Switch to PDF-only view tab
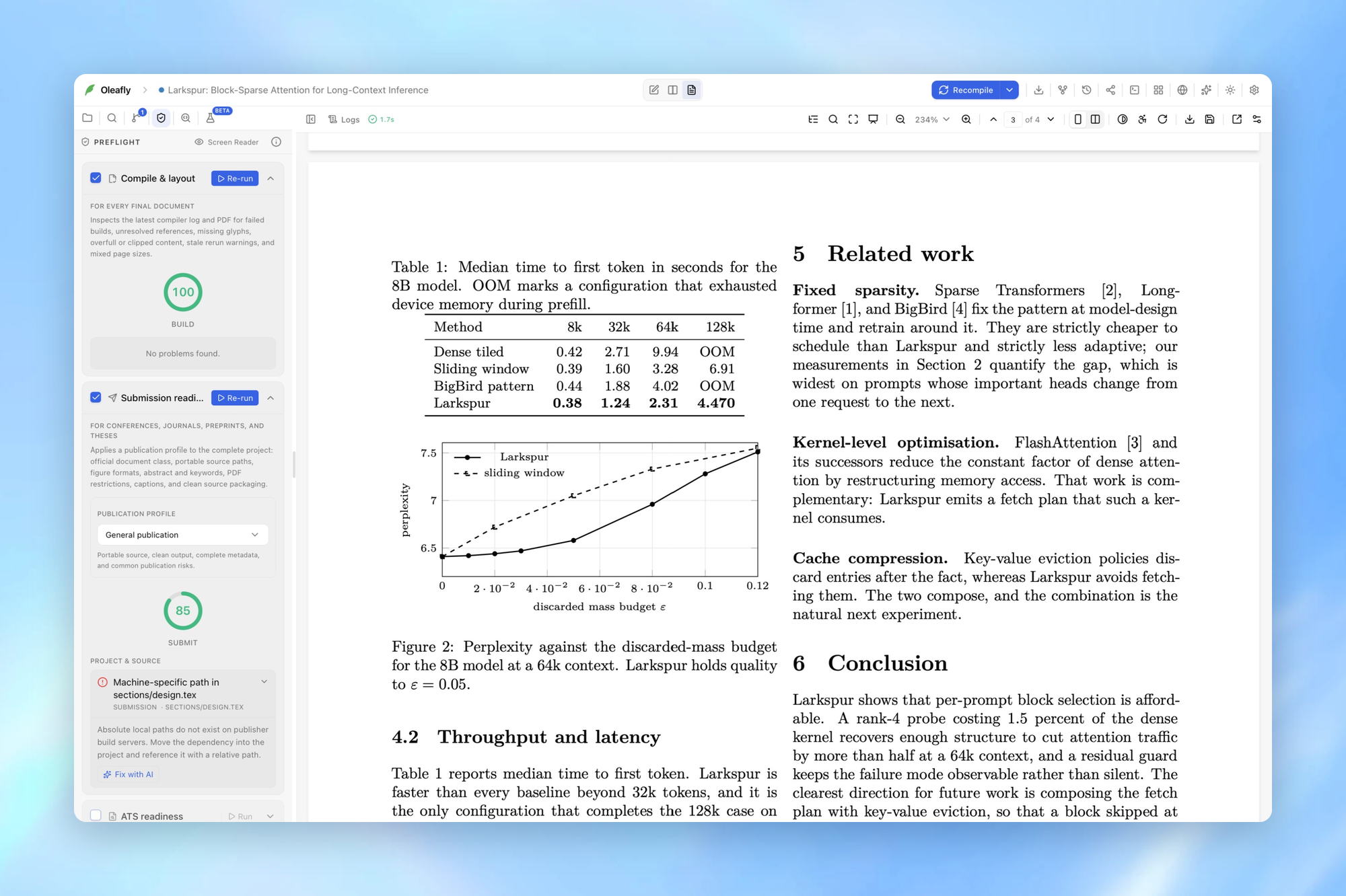1346x896 pixels. (692, 90)
